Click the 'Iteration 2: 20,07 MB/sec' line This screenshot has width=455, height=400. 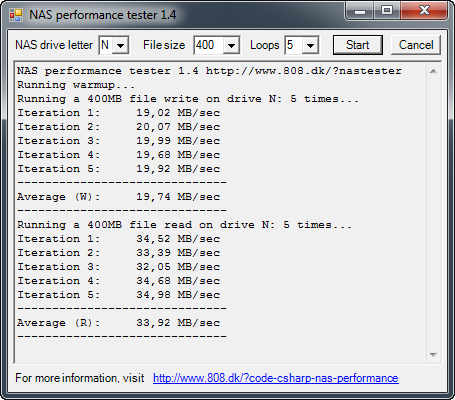pos(119,127)
